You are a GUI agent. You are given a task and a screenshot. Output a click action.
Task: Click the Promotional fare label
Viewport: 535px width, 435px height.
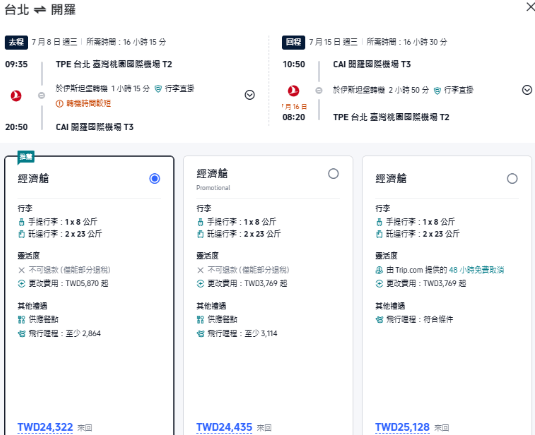(x=213, y=188)
